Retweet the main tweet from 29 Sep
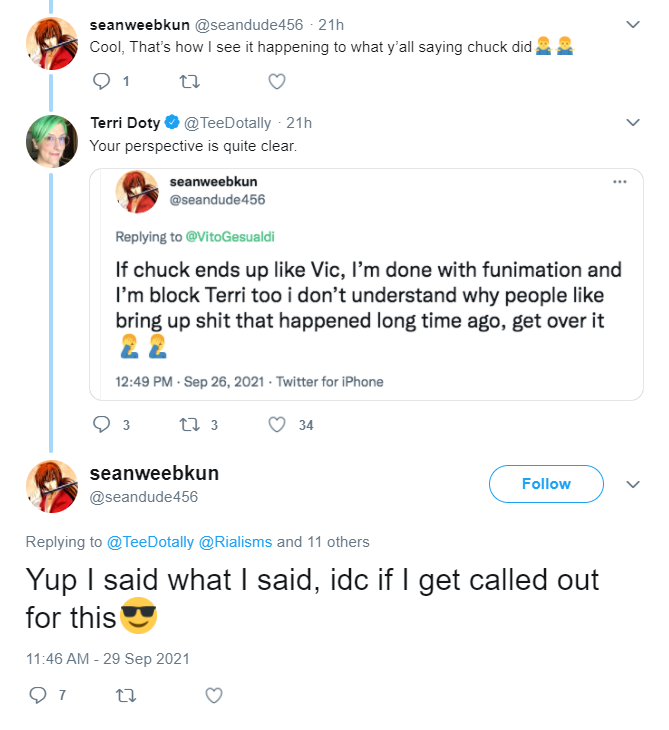The height and width of the screenshot is (730, 669). [x=126, y=696]
